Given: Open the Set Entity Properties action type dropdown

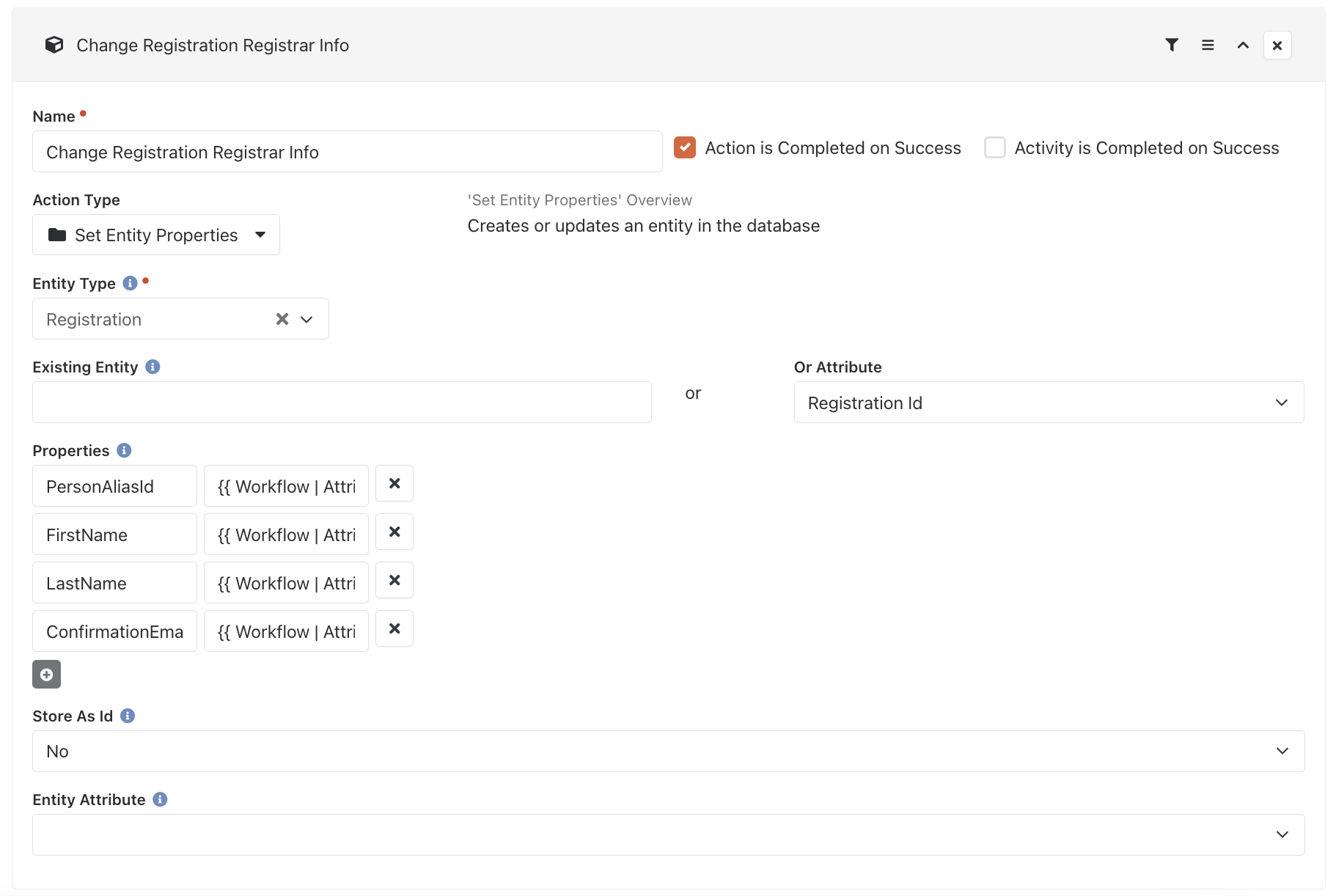Looking at the screenshot, I should click(x=156, y=235).
